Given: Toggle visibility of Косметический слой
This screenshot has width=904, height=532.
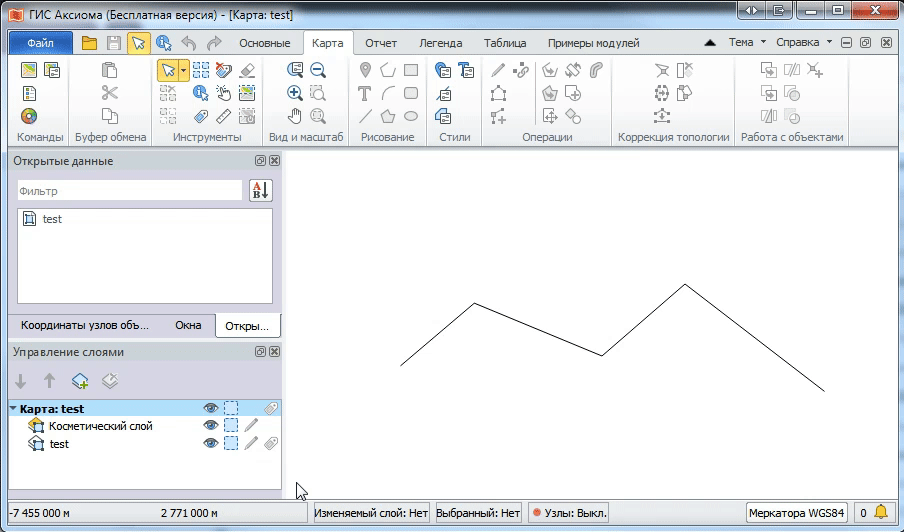Looking at the screenshot, I should (210, 425).
